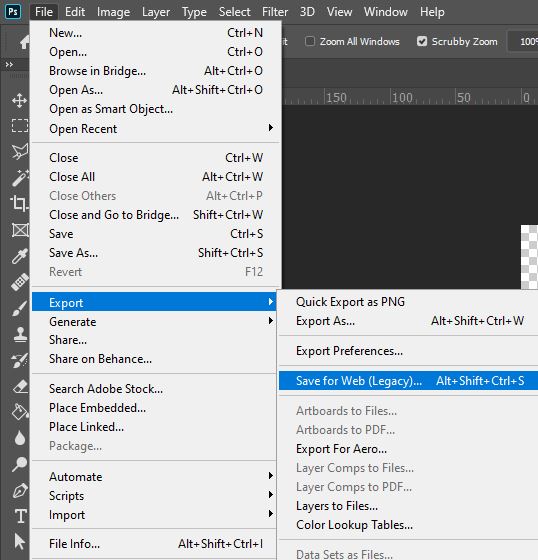
Task: Expand the Scripts submenu
Action: point(154,495)
